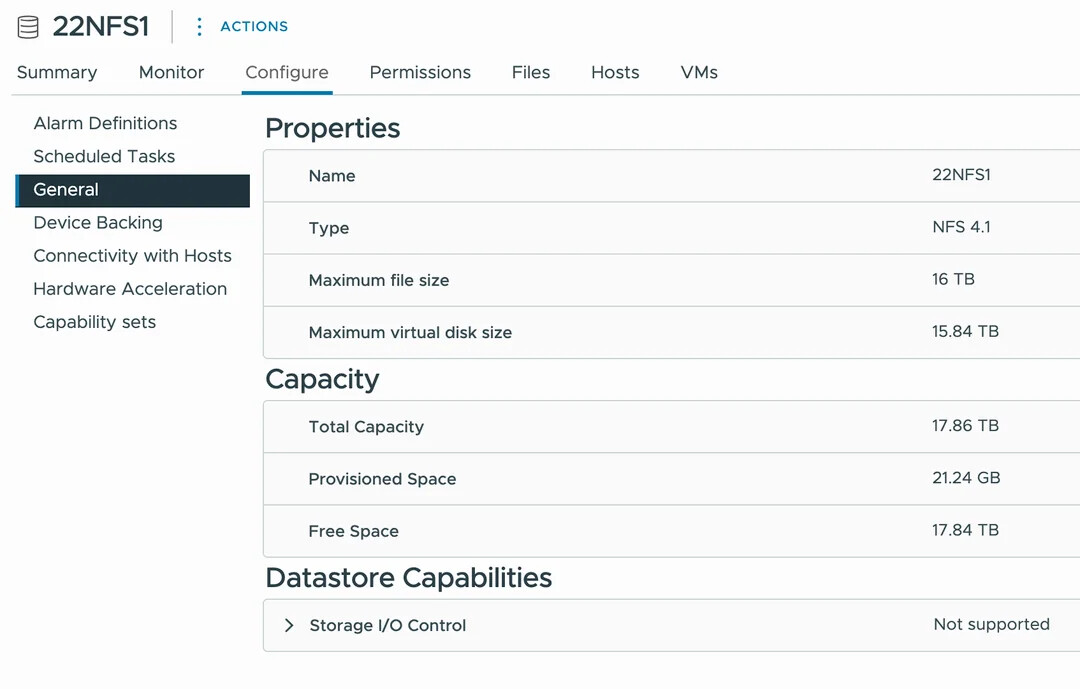This screenshot has height=689, width=1080.
Task: View the Hosts tab
Action: (x=615, y=73)
